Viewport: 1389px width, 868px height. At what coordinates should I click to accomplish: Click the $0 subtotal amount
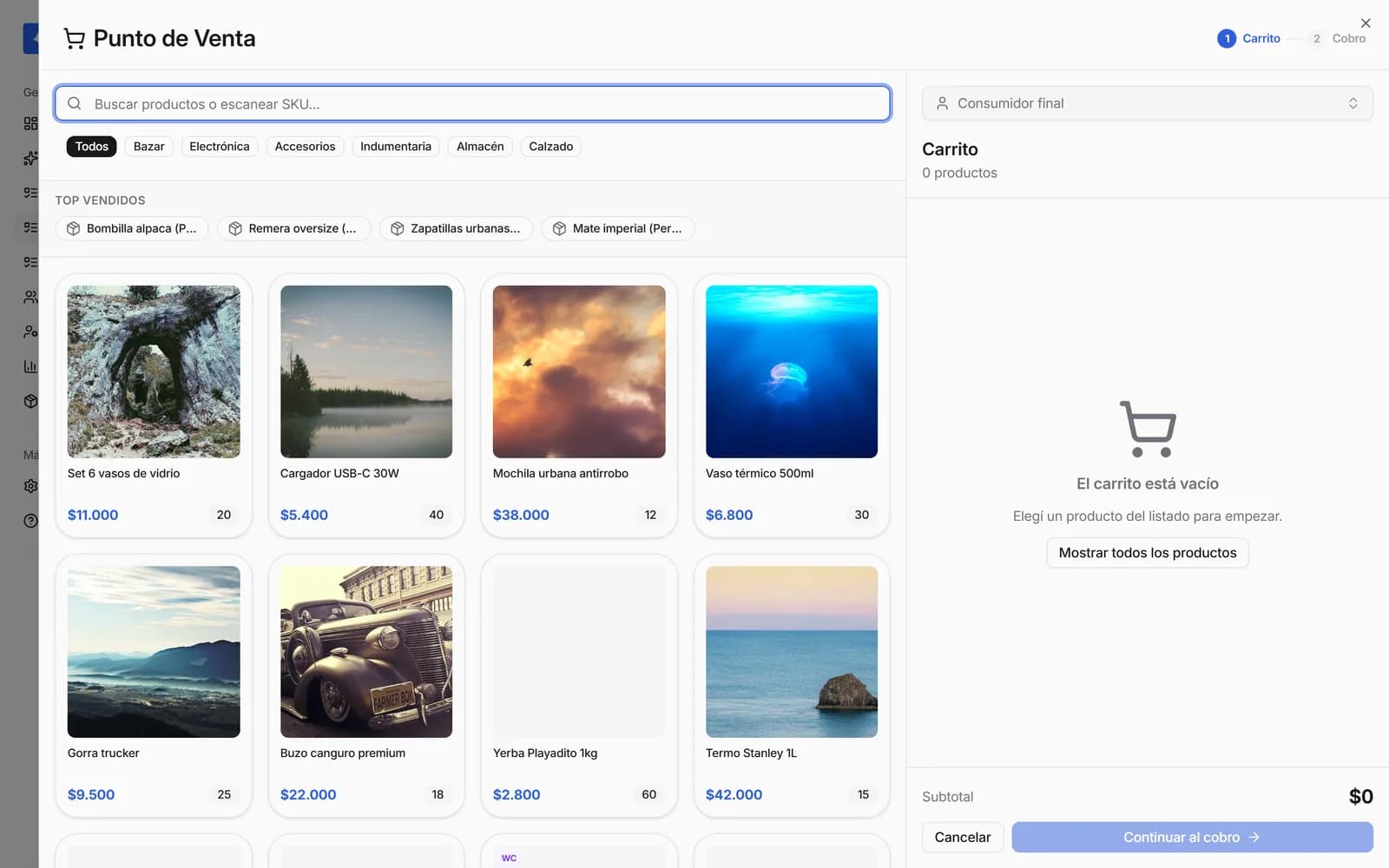1360,797
